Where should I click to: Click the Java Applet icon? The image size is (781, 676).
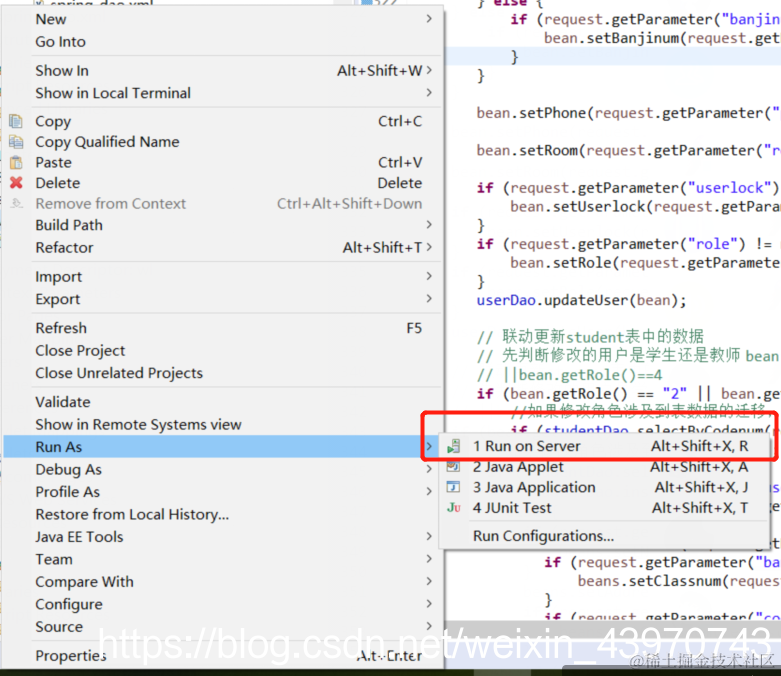coord(453,467)
